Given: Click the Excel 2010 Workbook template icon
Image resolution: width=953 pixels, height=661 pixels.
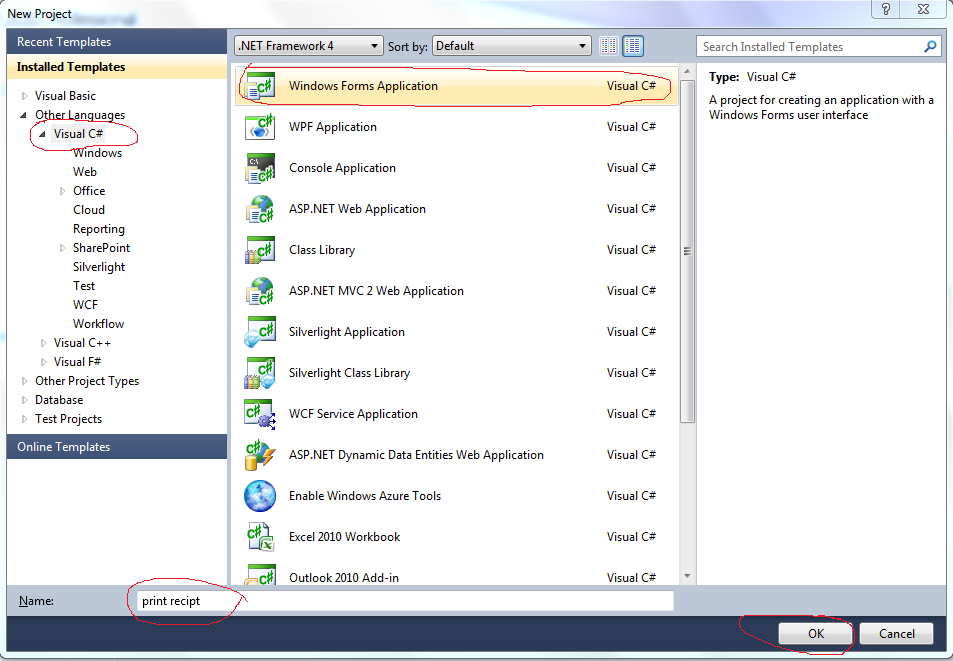Looking at the screenshot, I should [260, 537].
